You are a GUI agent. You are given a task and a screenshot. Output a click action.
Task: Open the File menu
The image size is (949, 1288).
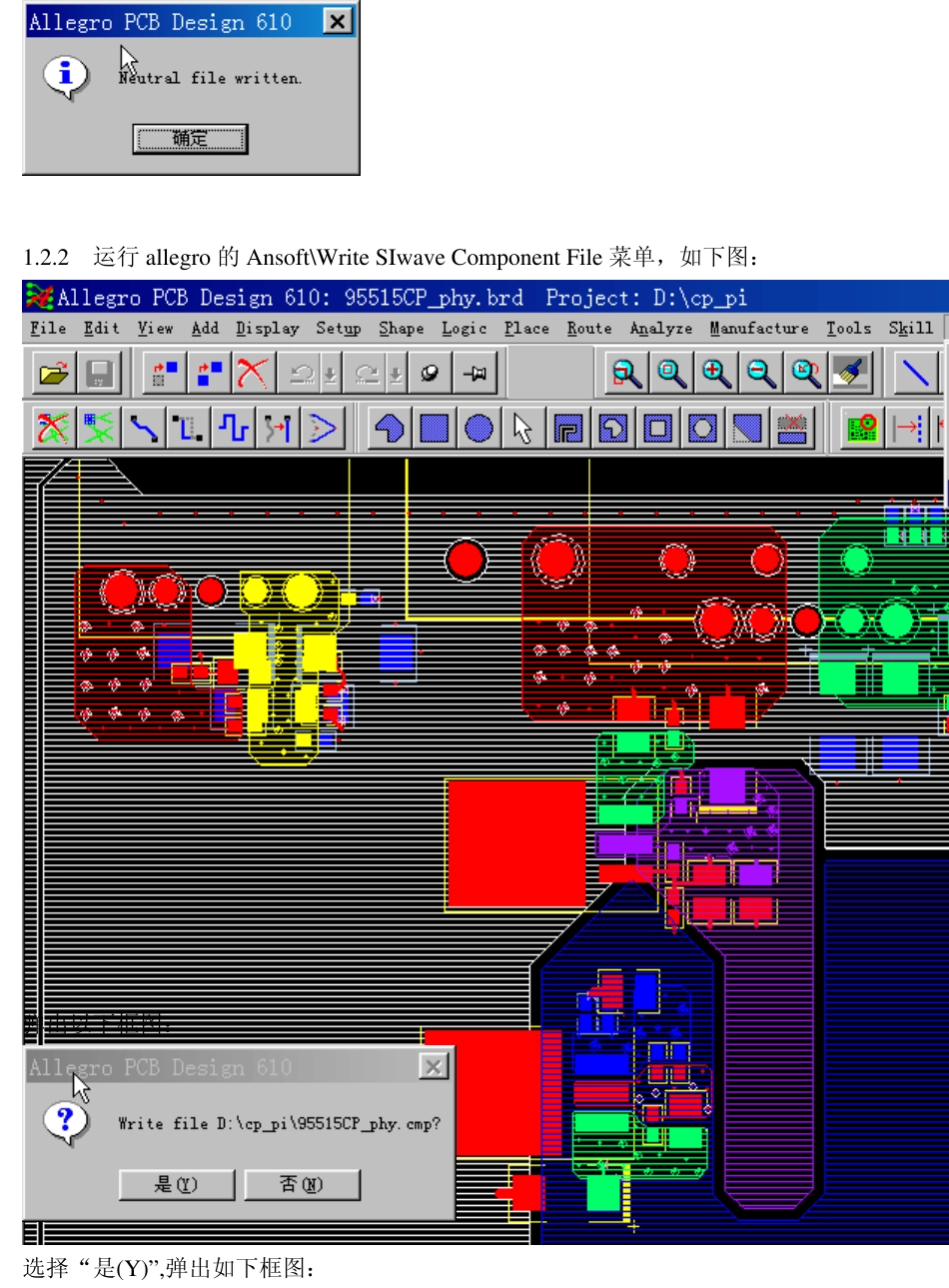pos(48,329)
